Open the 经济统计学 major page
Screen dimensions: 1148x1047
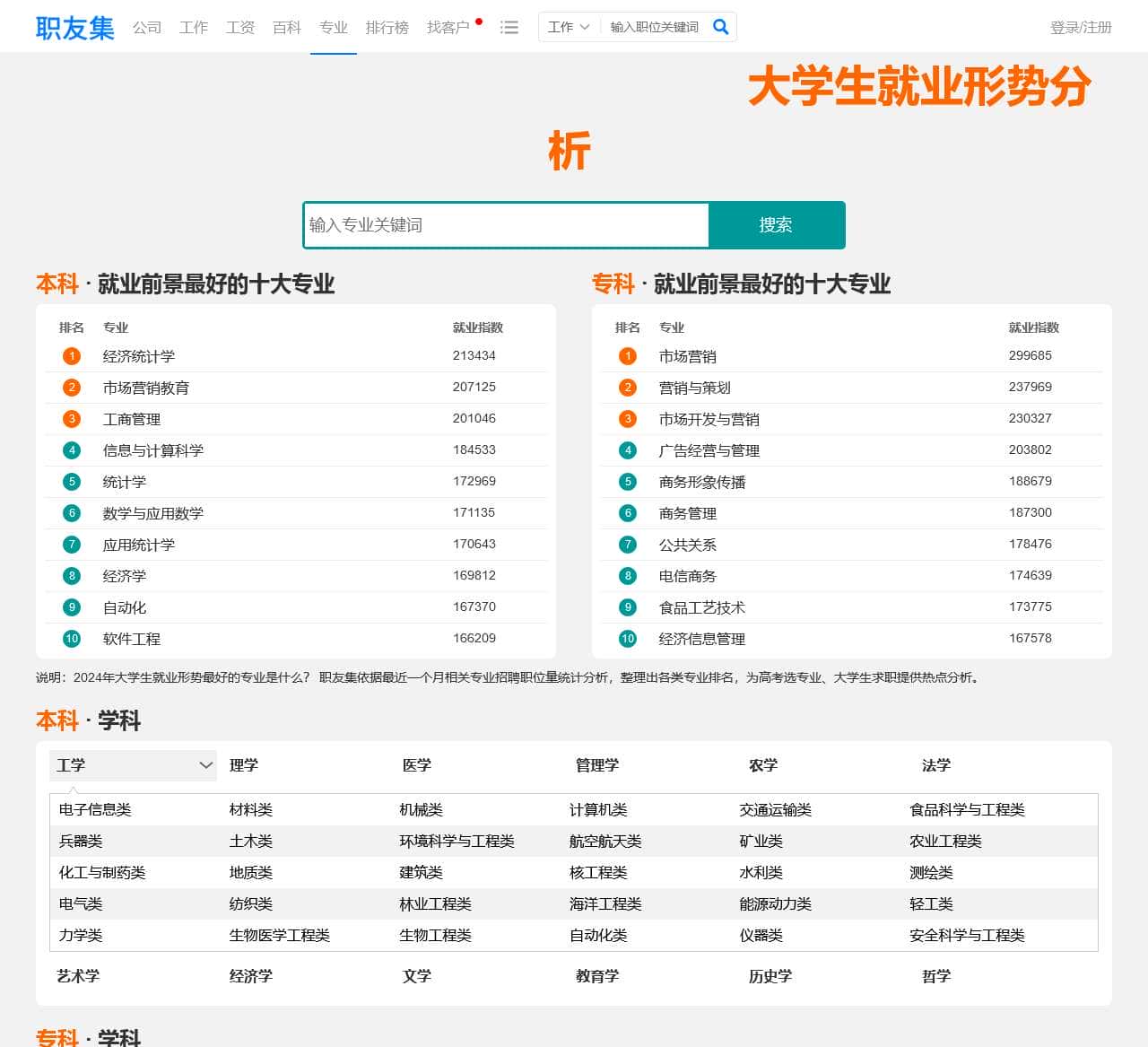(x=139, y=355)
